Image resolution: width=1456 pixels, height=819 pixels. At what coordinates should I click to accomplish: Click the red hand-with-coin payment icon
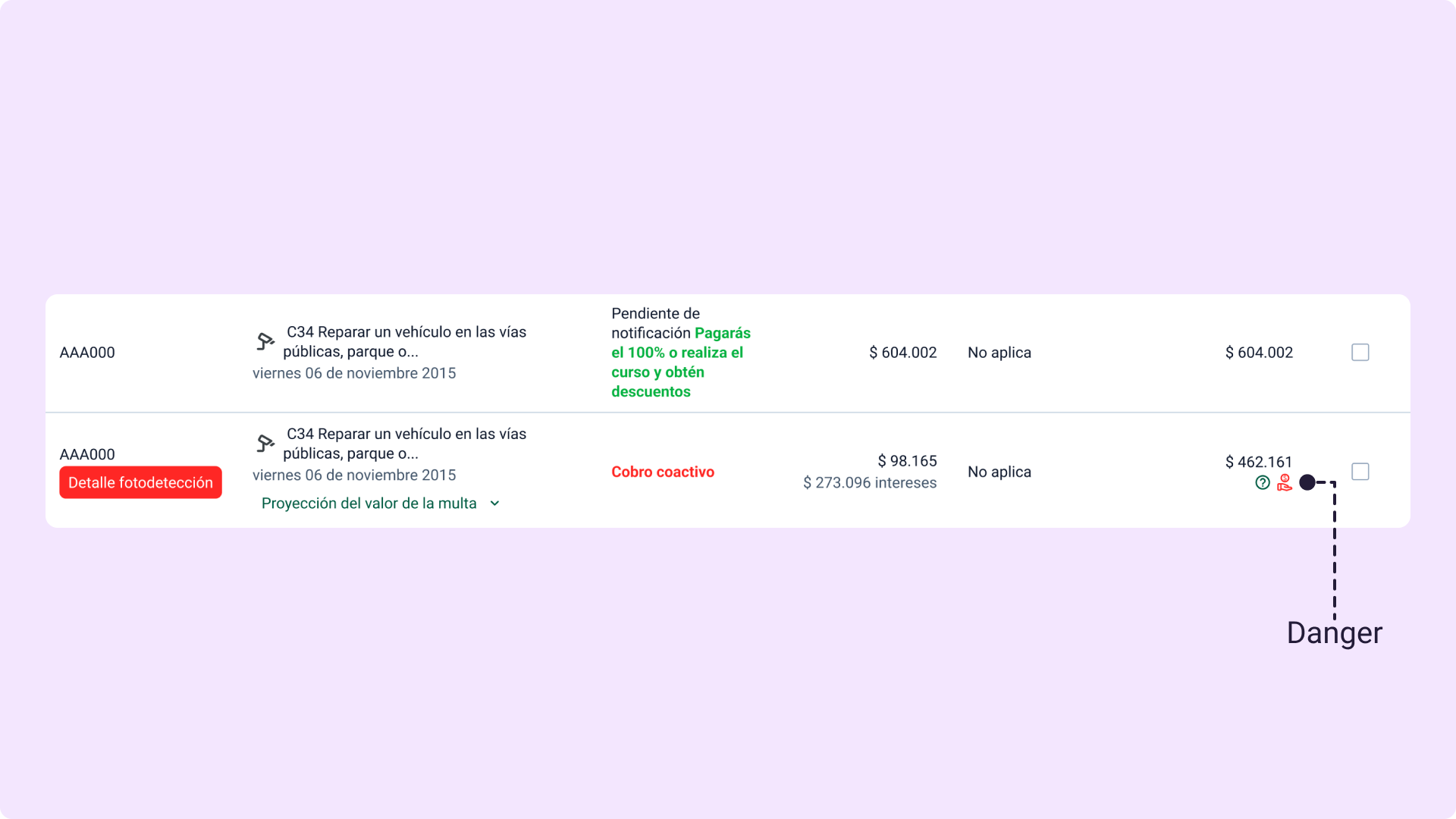[x=1284, y=483]
